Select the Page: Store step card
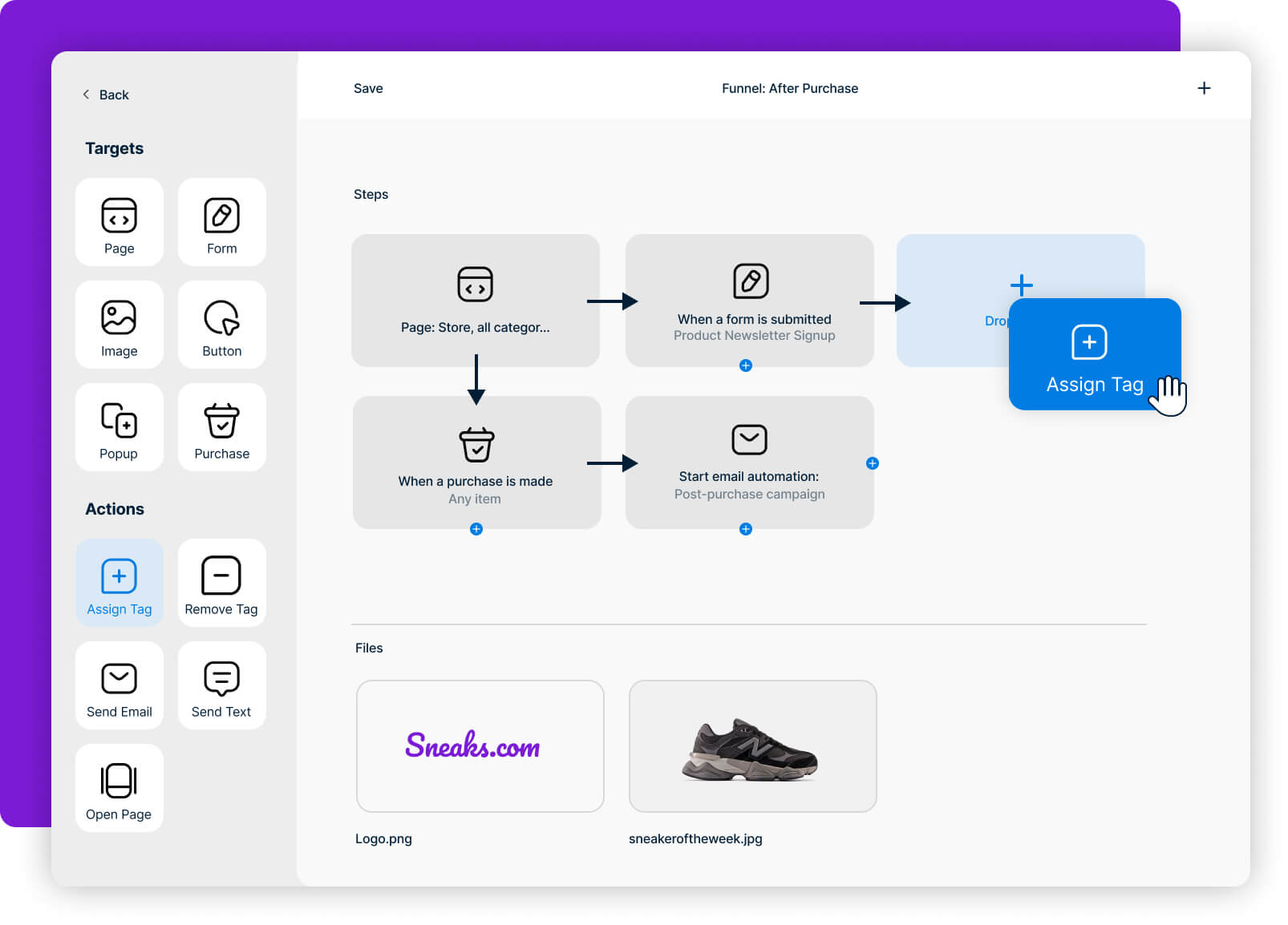1288x925 pixels. click(x=476, y=301)
